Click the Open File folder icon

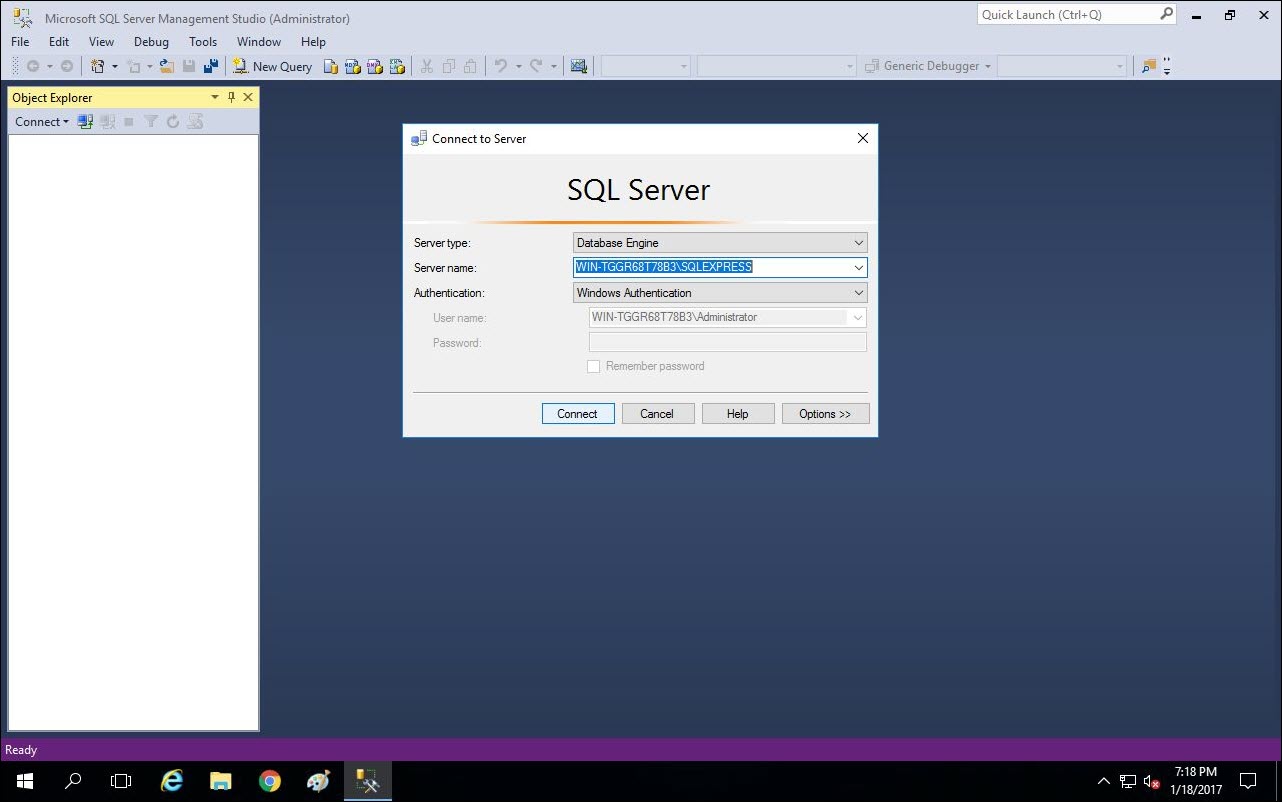coord(167,66)
